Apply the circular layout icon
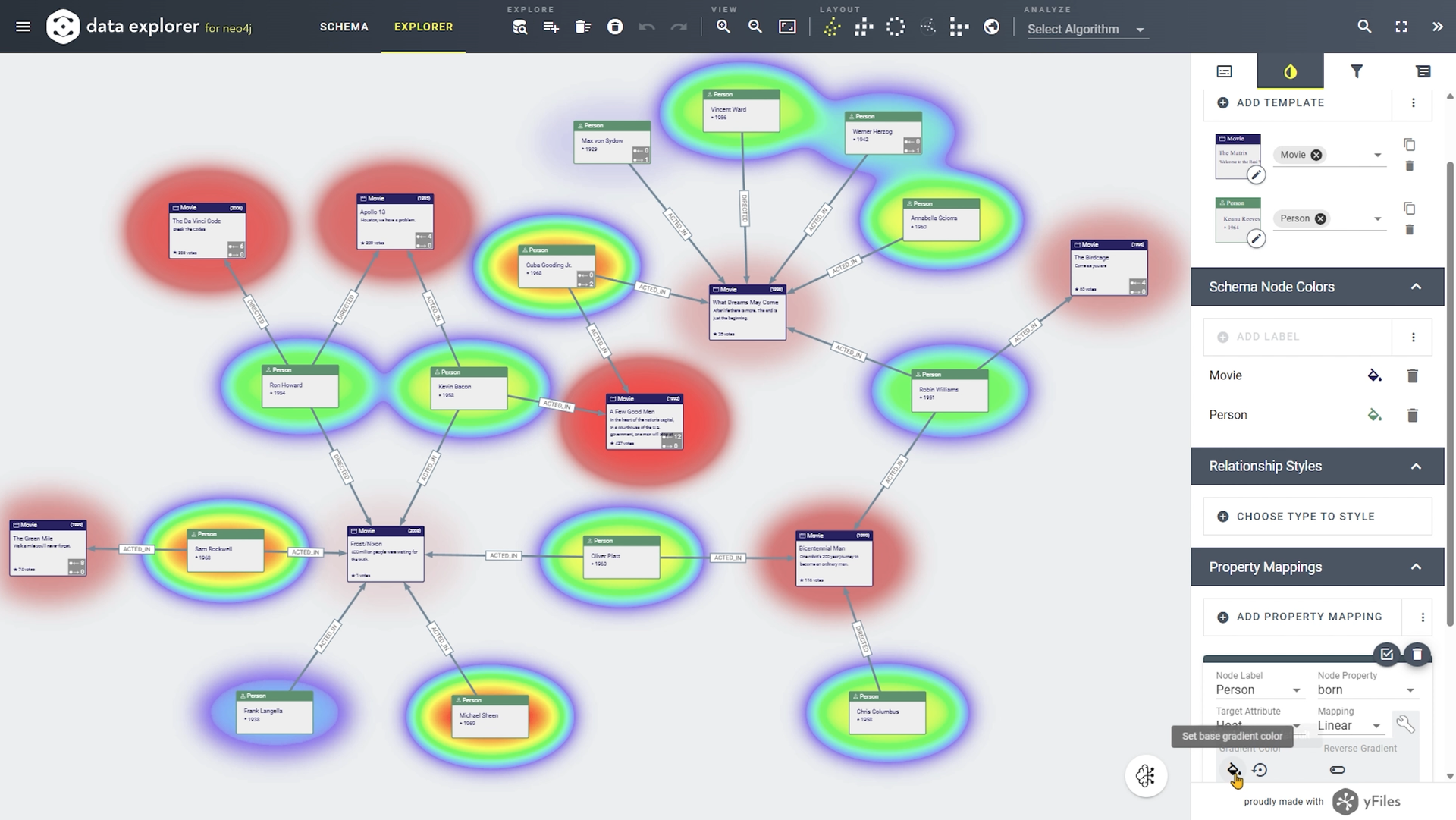Image resolution: width=1456 pixels, height=820 pixels. coord(896,27)
